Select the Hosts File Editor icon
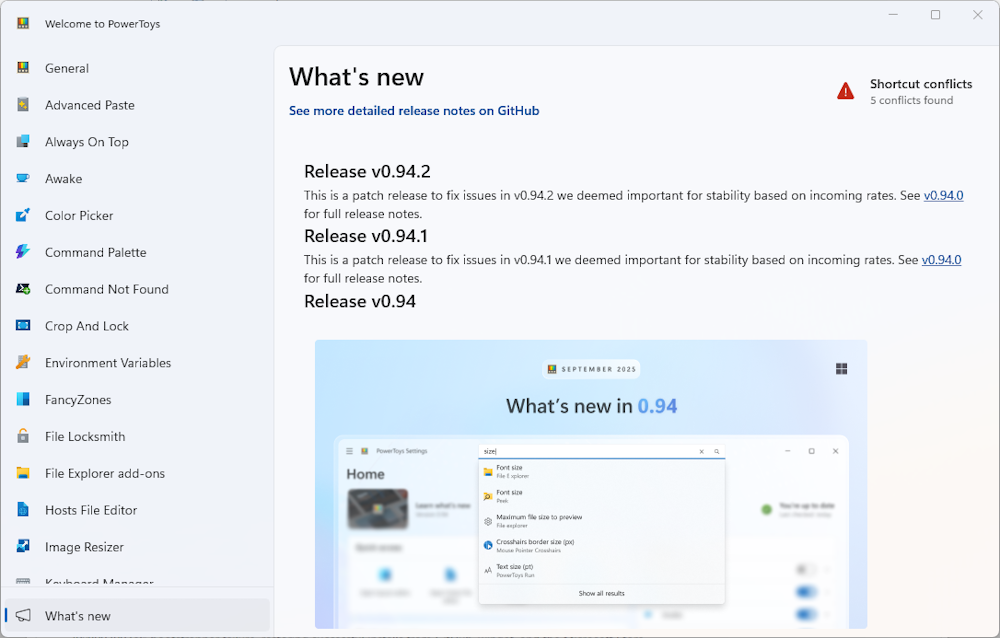 pyautogui.click(x=23, y=510)
